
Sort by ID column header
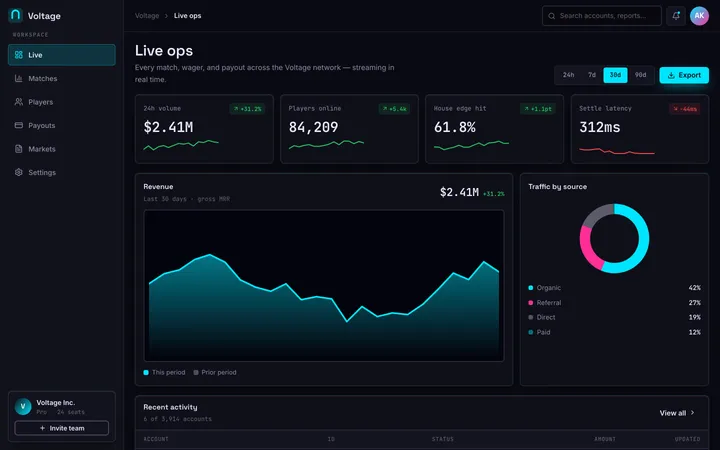point(331,439)
